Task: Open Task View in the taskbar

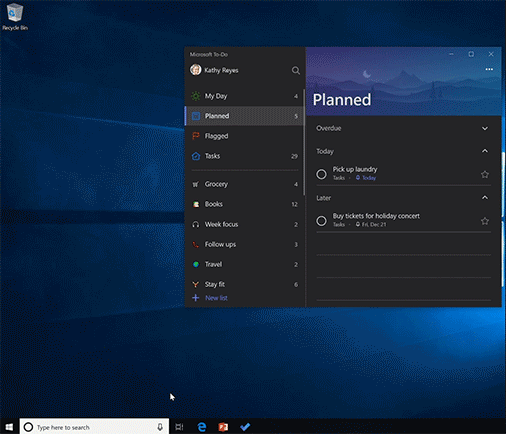Action: 179,427
